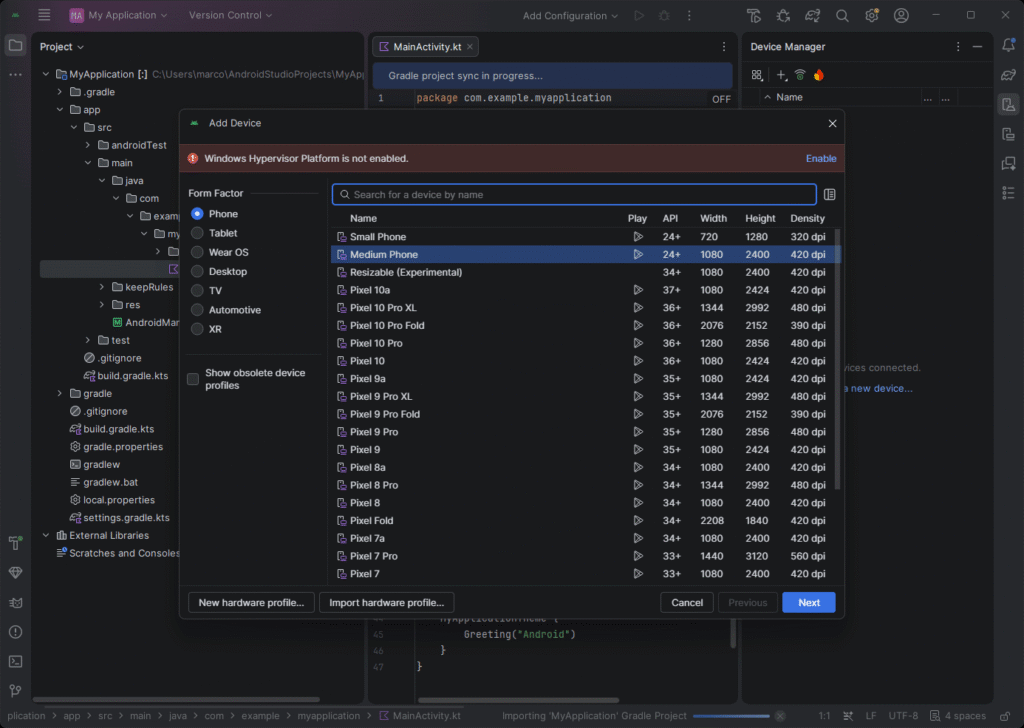Expand the androidTest folder

[x=88, y=145]
